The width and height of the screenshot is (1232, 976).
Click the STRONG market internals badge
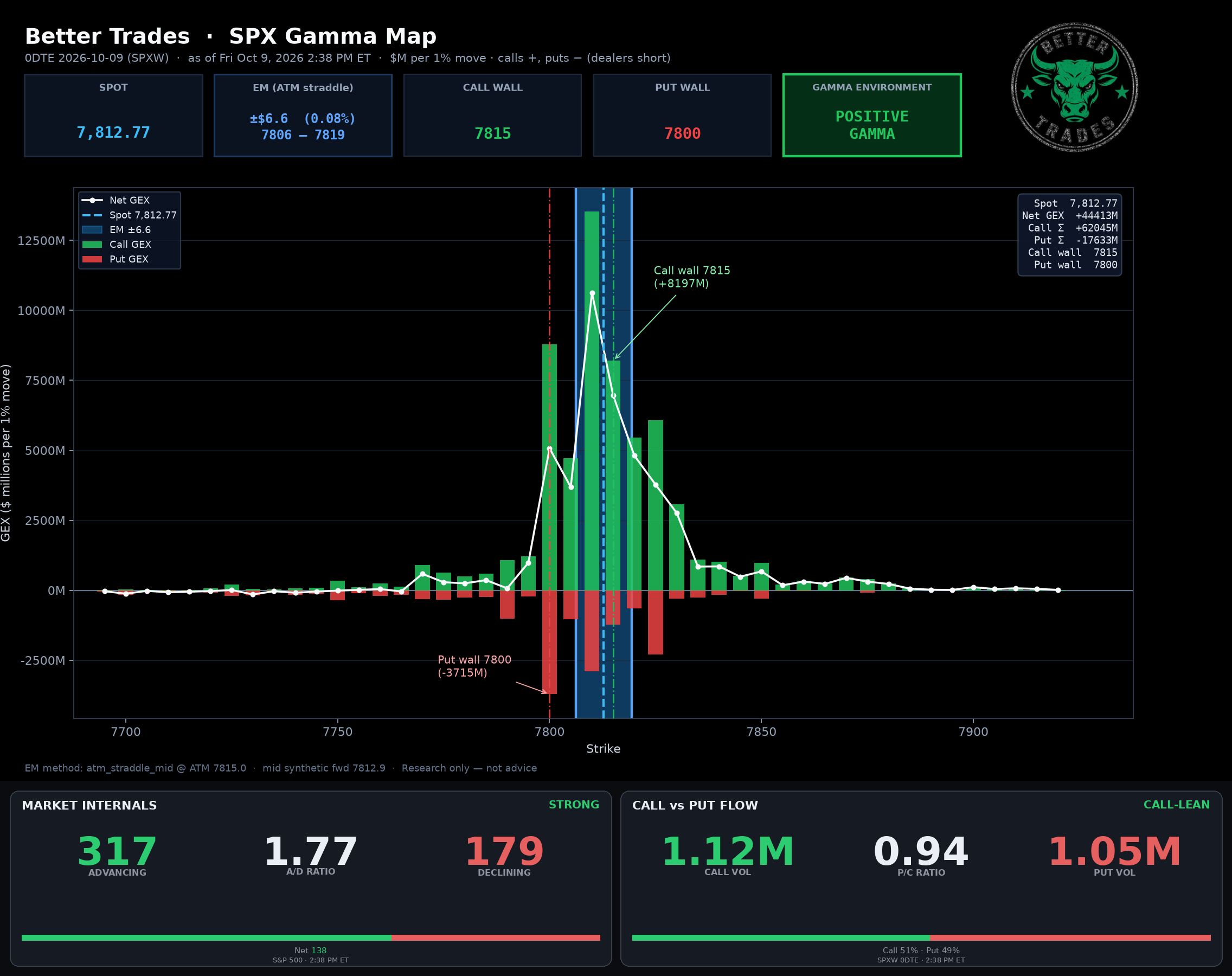[x=574, y=805]
